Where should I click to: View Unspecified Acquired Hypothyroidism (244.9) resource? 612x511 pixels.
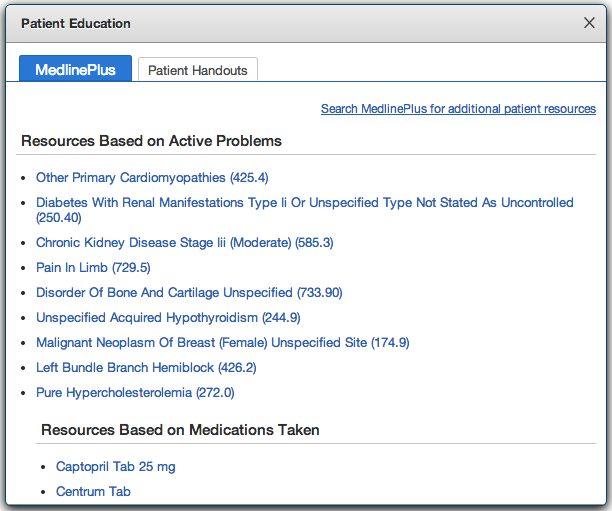pos(168,318)
